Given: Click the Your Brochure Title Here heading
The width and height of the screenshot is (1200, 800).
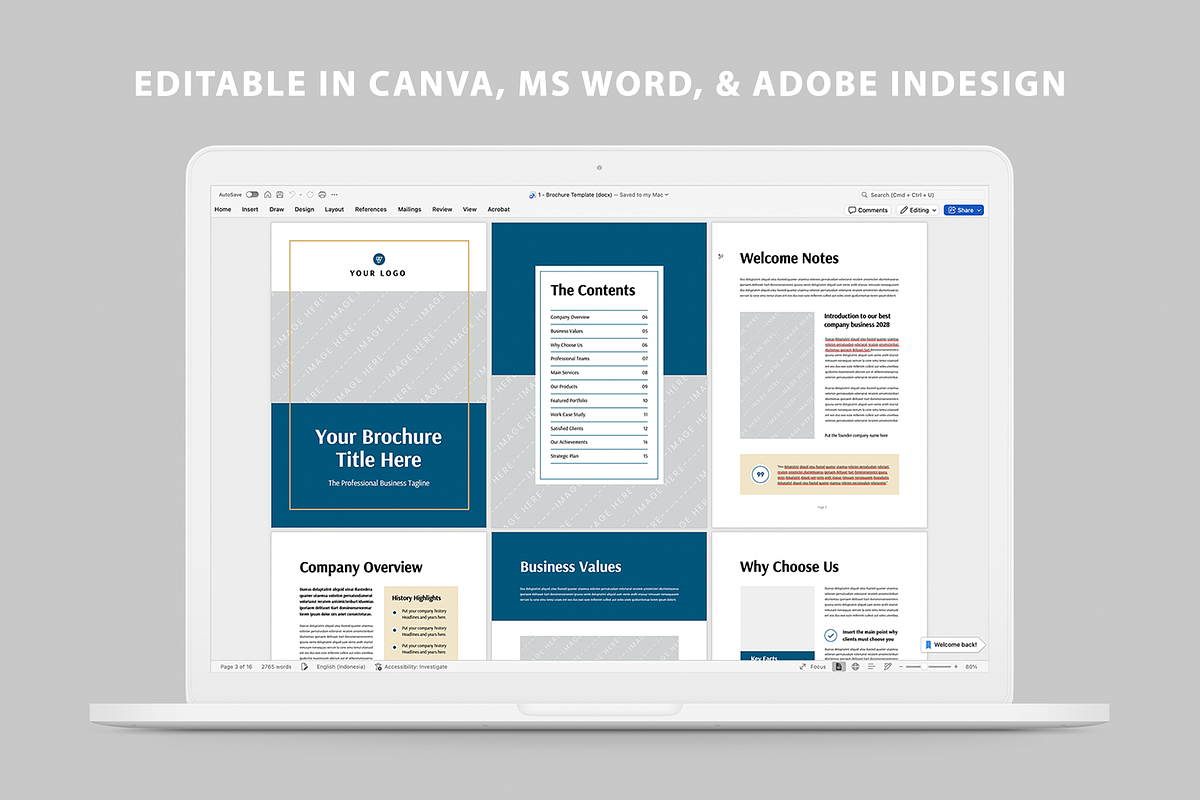Looking at the screenshot, I should (378, 448).
